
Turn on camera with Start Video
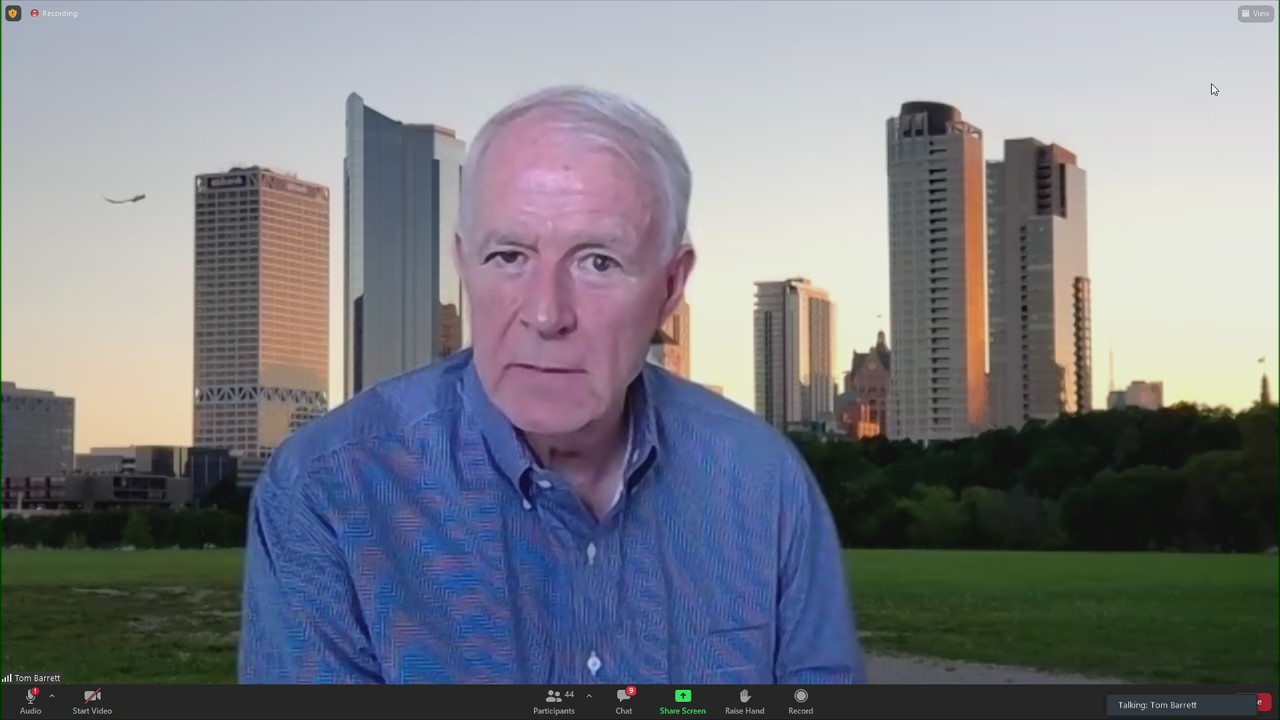[x=92, y=697]
